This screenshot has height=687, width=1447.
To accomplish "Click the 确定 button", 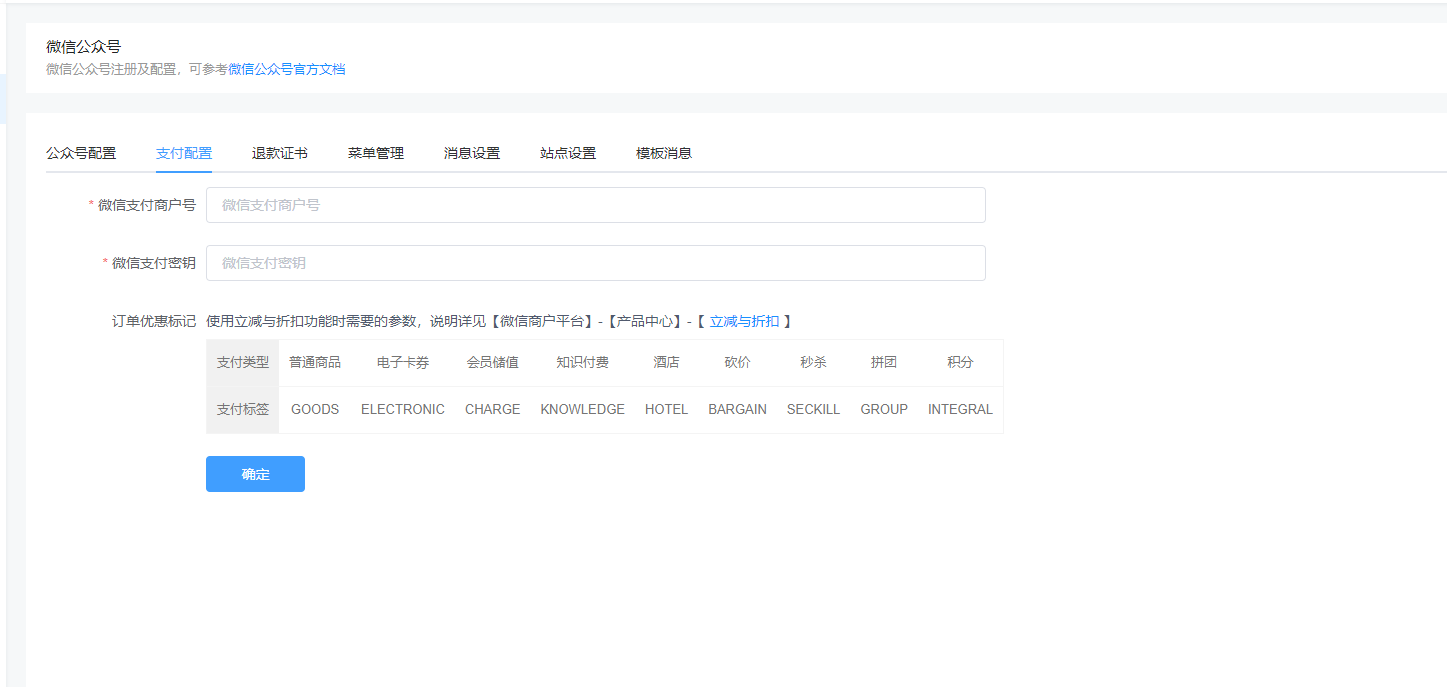I will pos(255,474).
